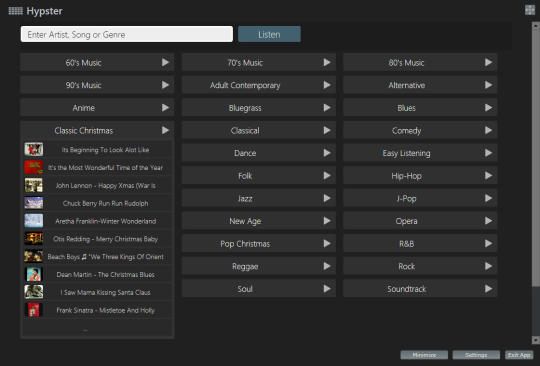Play the New Age arrow icon
The width and height of the screenshot is (540, 366).
327,221
